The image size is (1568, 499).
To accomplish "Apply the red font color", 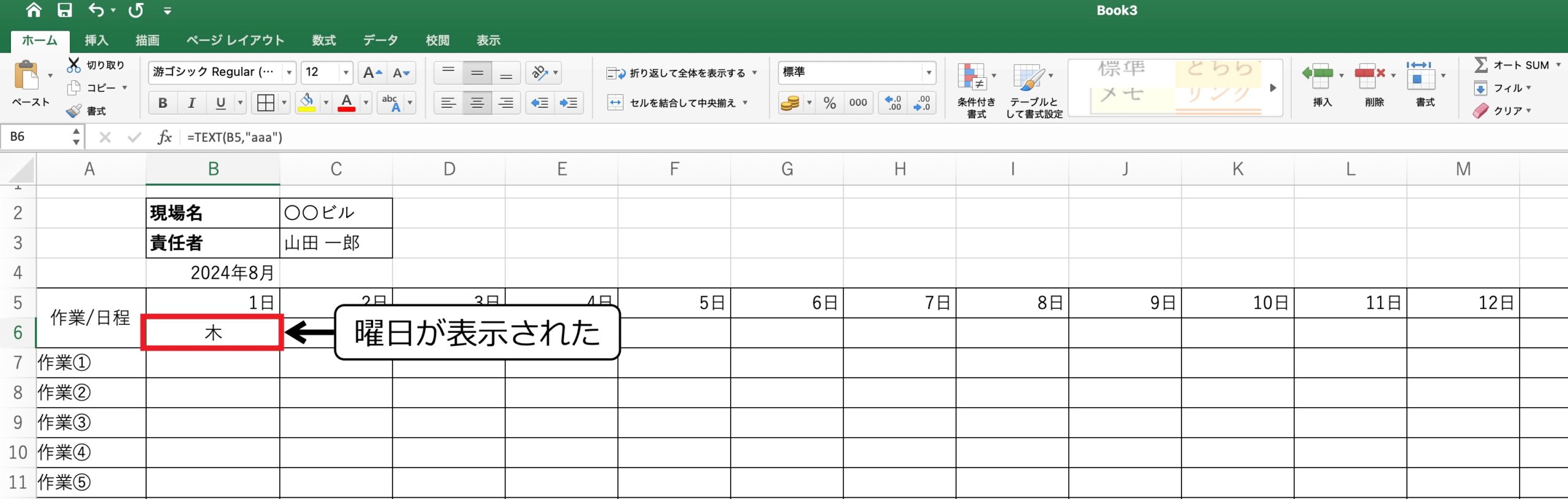I will [347, 103].
